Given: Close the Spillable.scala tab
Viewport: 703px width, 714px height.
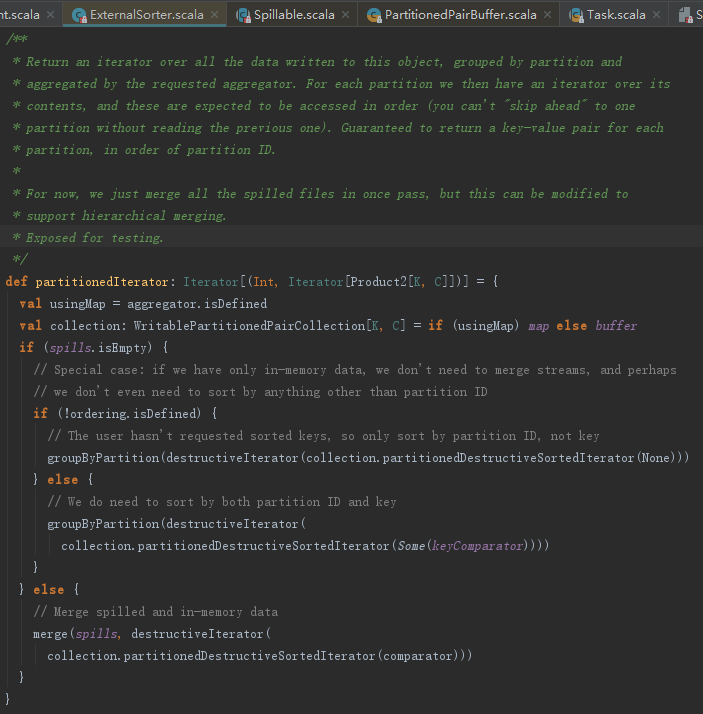Looking at the screenshot, I should (x=346, y=15).
